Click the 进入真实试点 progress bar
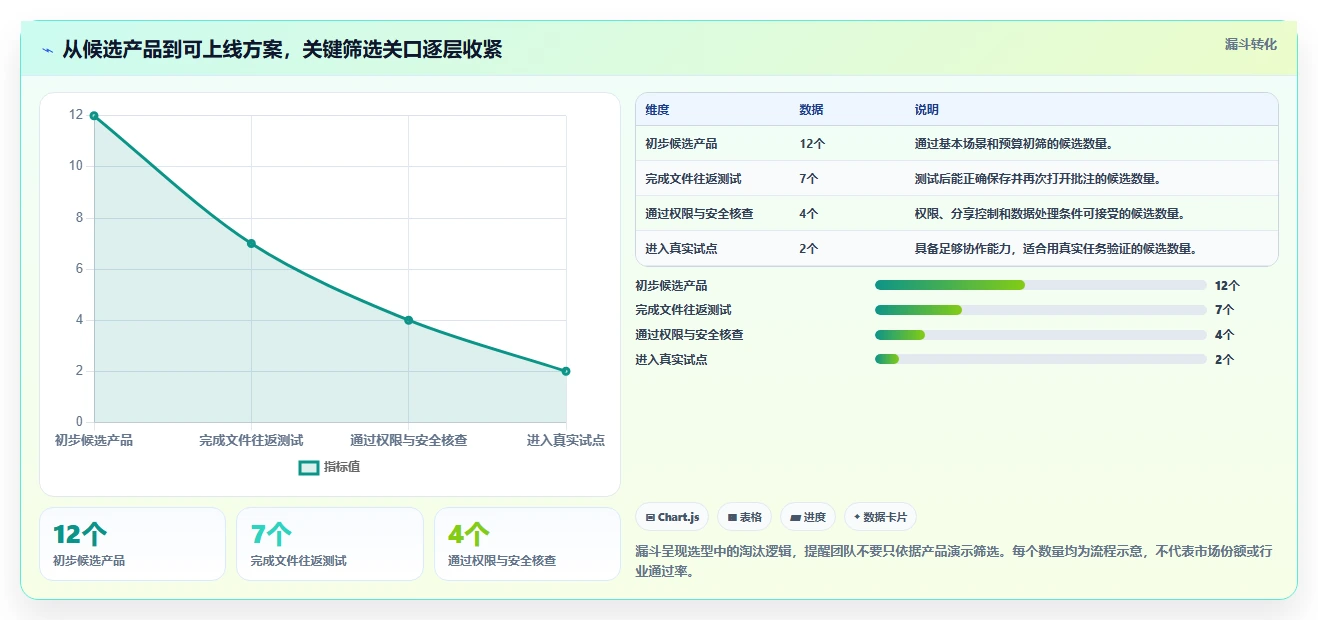 [1040, 359]
